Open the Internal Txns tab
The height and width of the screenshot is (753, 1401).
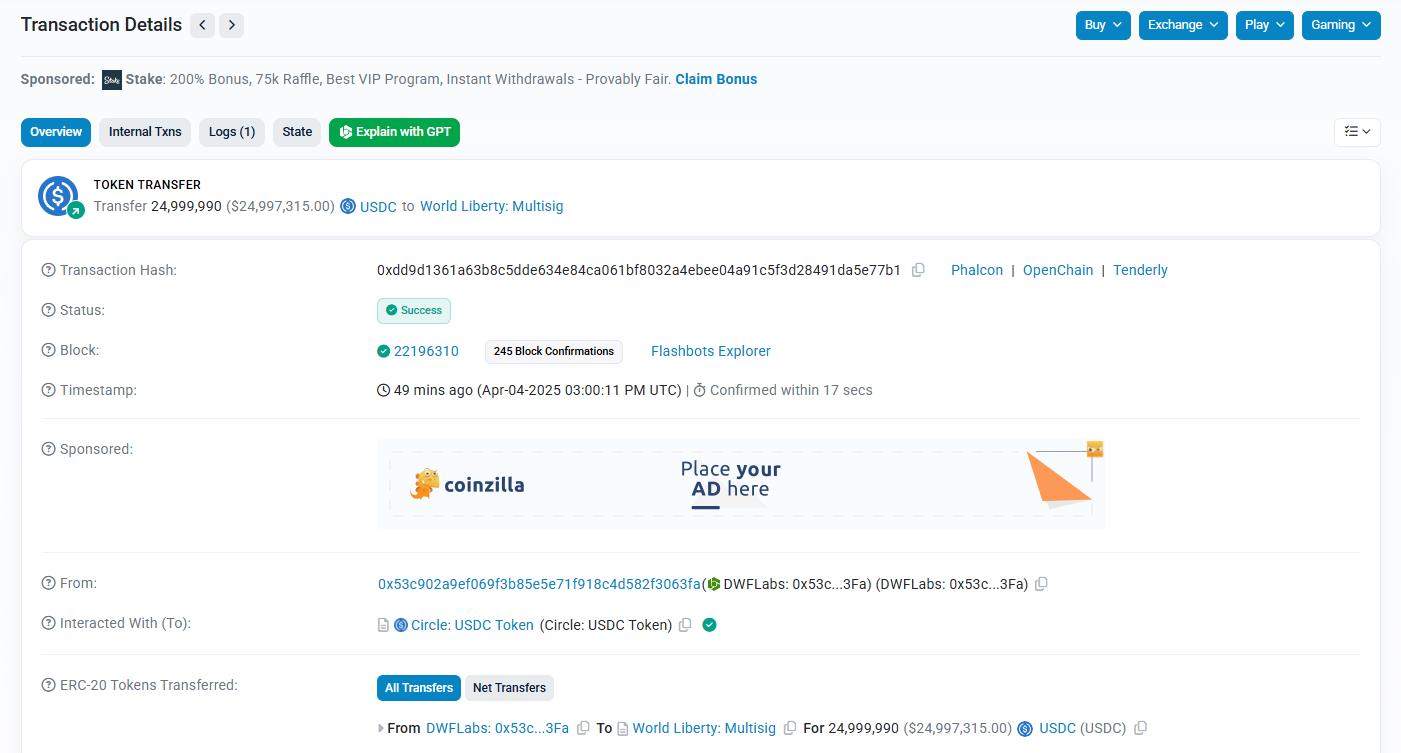pos(145,132)
